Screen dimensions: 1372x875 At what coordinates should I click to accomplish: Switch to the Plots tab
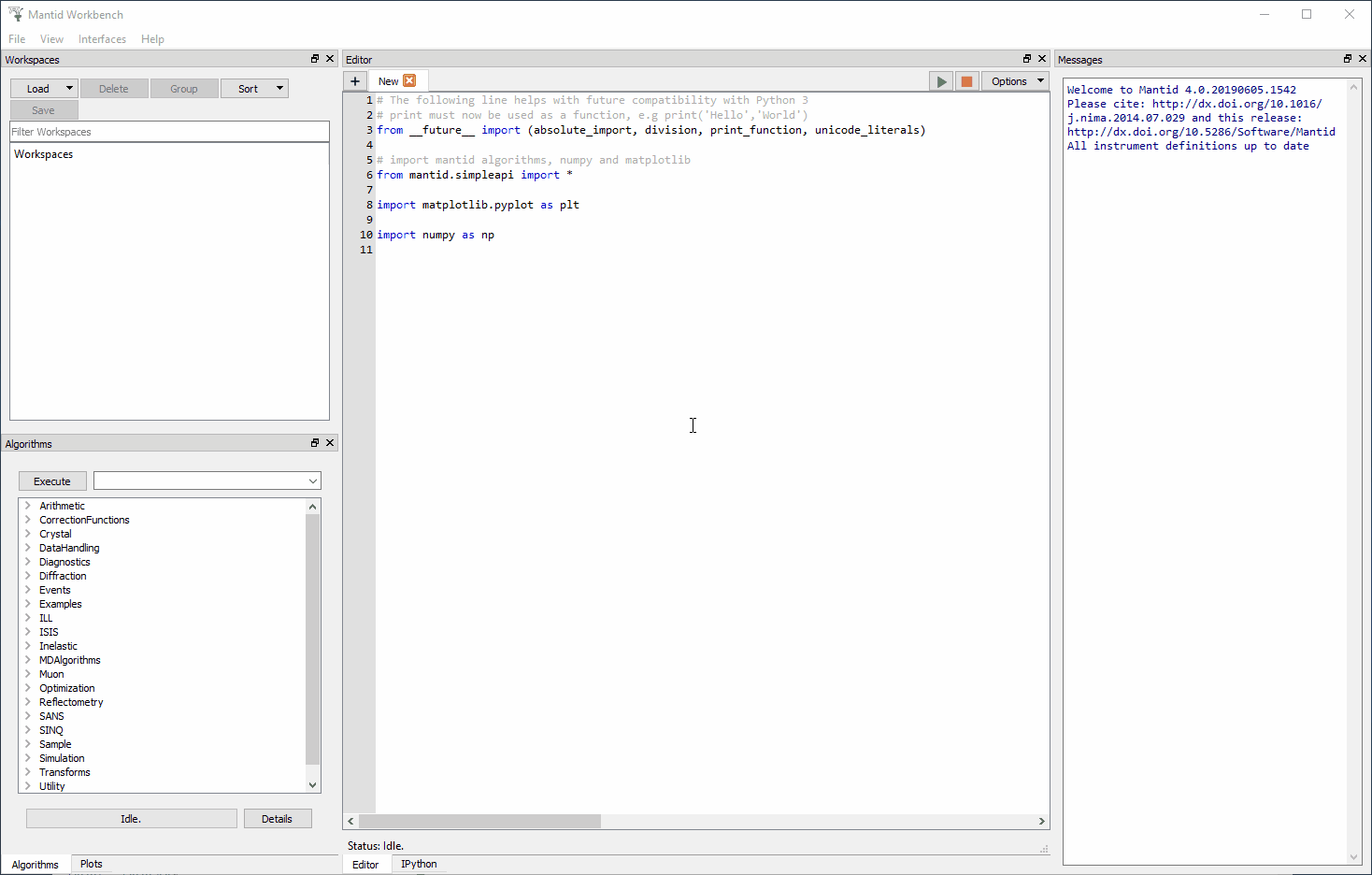(90, 863)
